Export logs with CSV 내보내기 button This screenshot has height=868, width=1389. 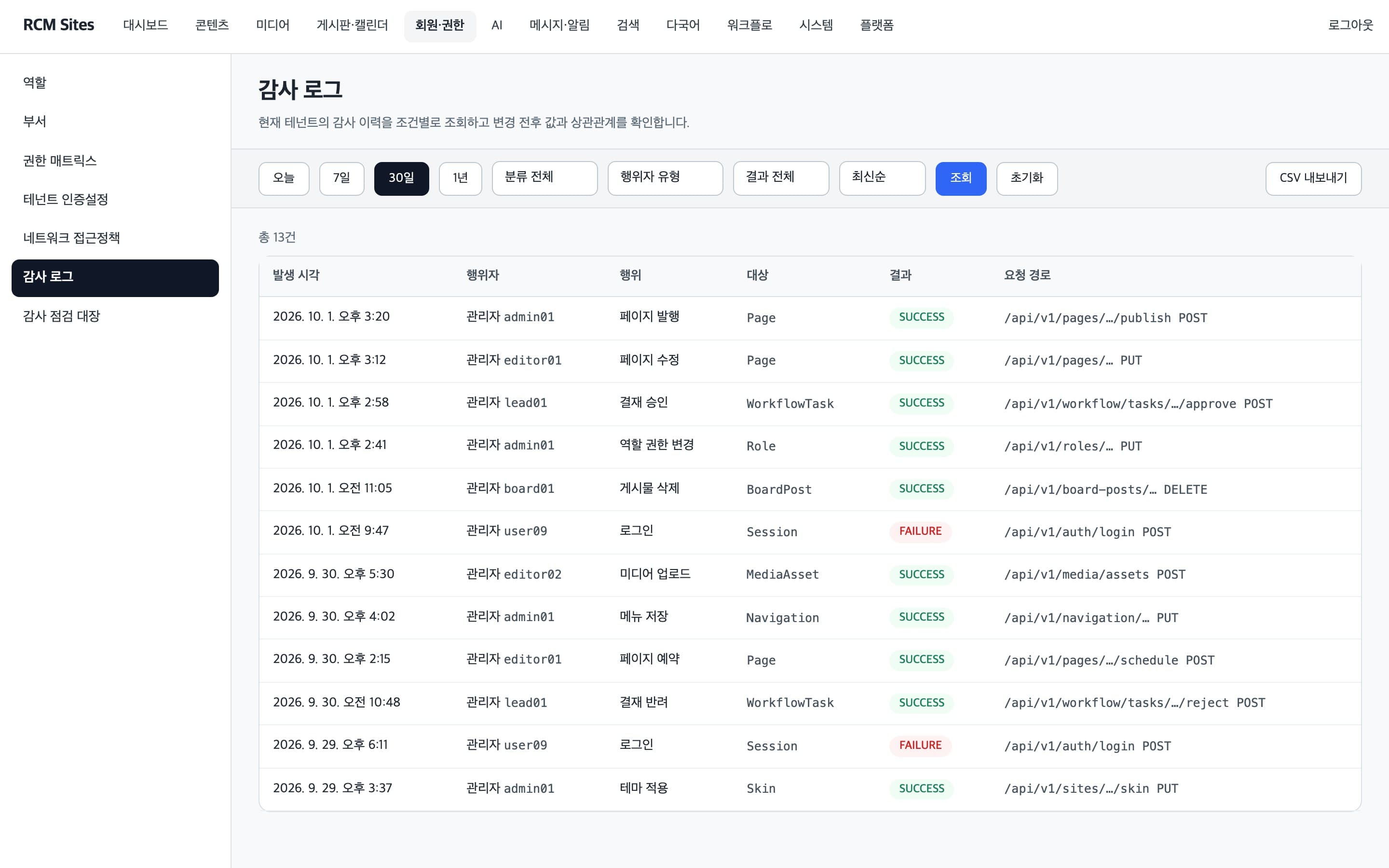(1313, 178)
